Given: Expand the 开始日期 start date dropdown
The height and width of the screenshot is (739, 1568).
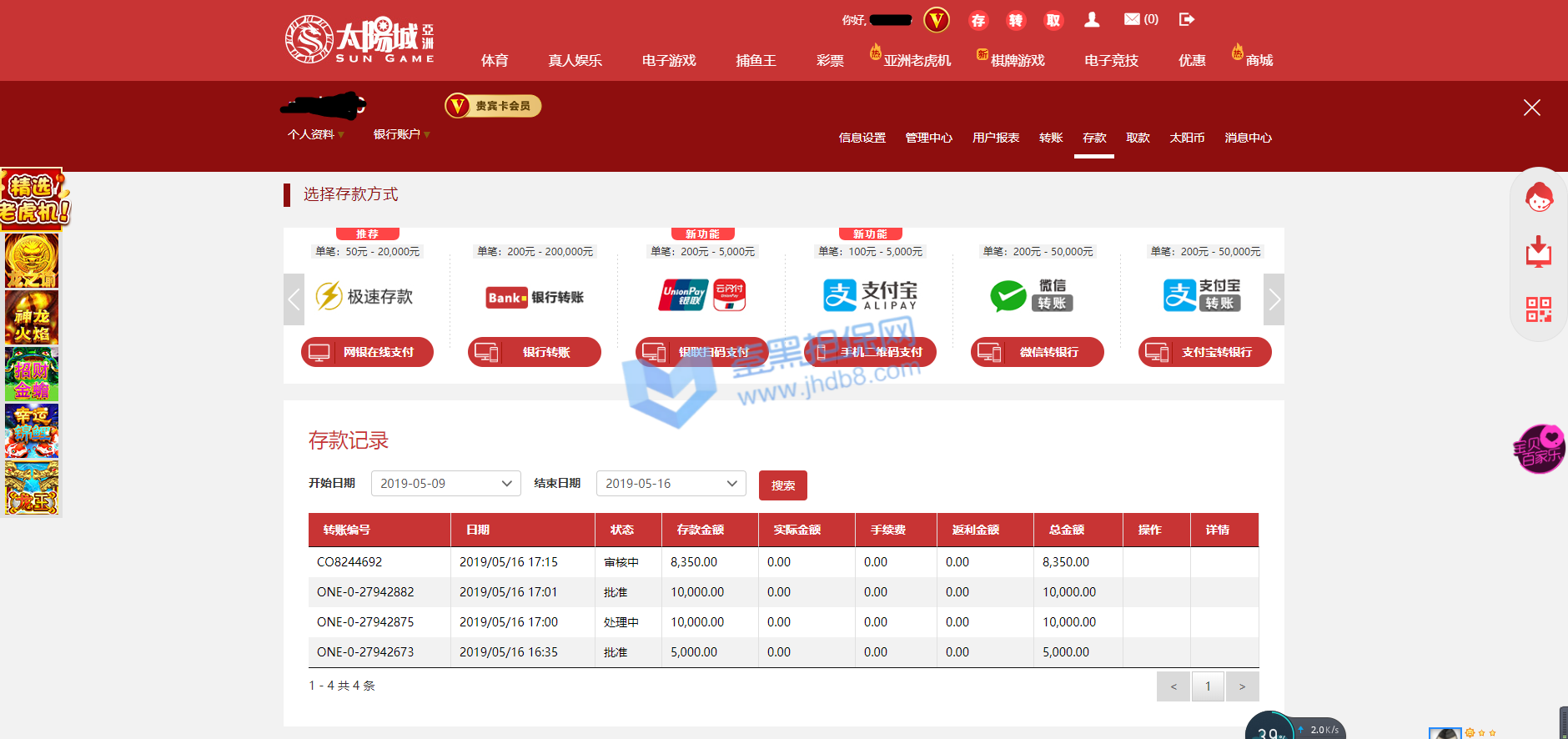Looking at the screenshot, I should 445,484.
